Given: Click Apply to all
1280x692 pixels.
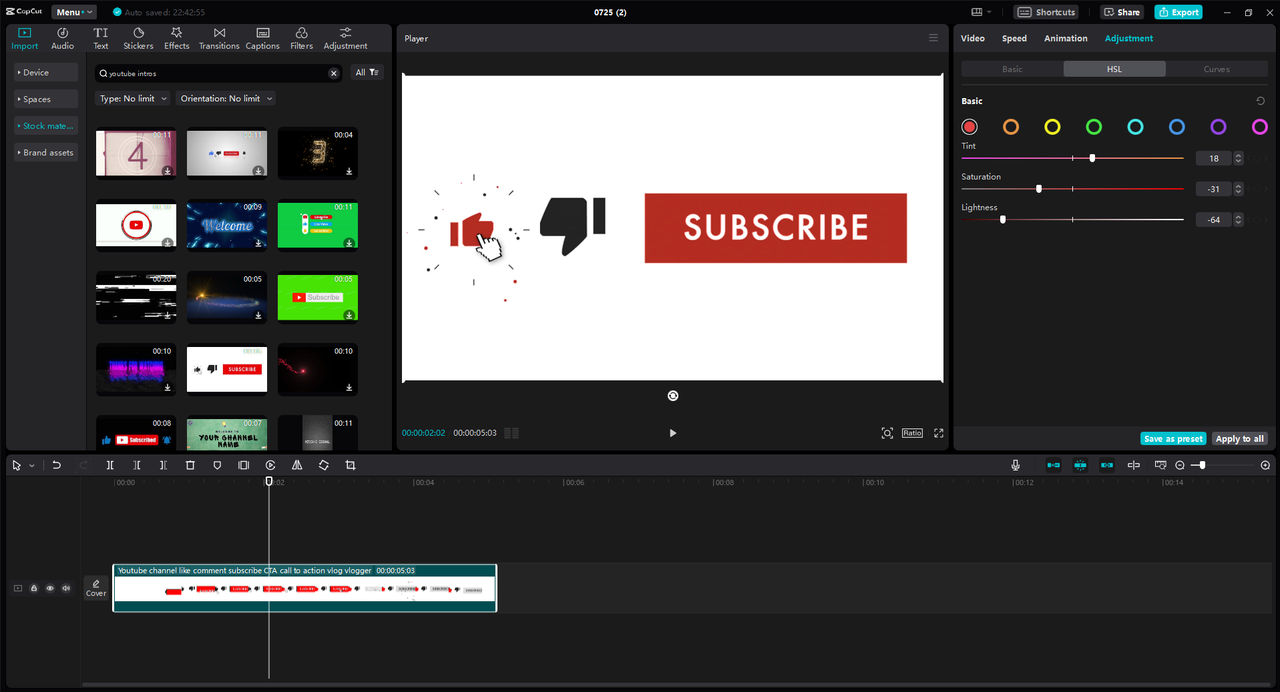Looking at the screenshot, I should [x=1240, y=439].
